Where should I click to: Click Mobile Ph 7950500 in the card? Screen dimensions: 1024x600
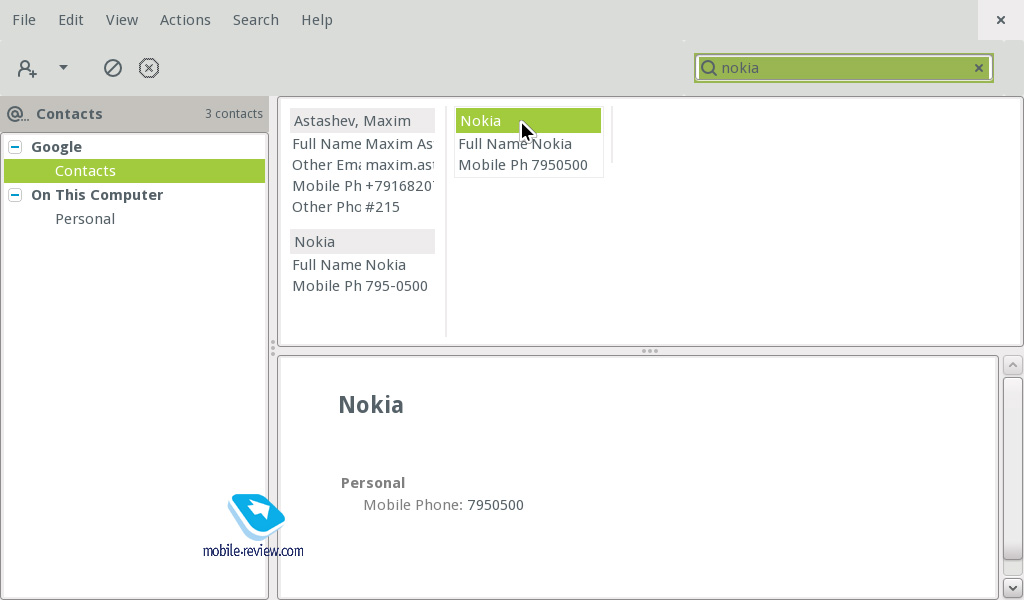[x=523, y=165]
